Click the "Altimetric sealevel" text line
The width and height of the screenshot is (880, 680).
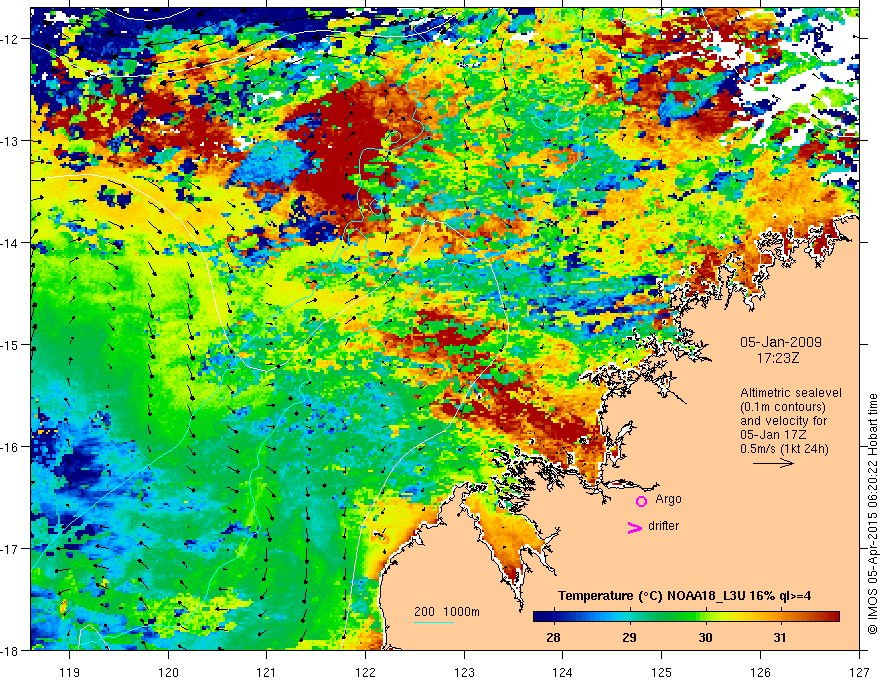point(791,393)
